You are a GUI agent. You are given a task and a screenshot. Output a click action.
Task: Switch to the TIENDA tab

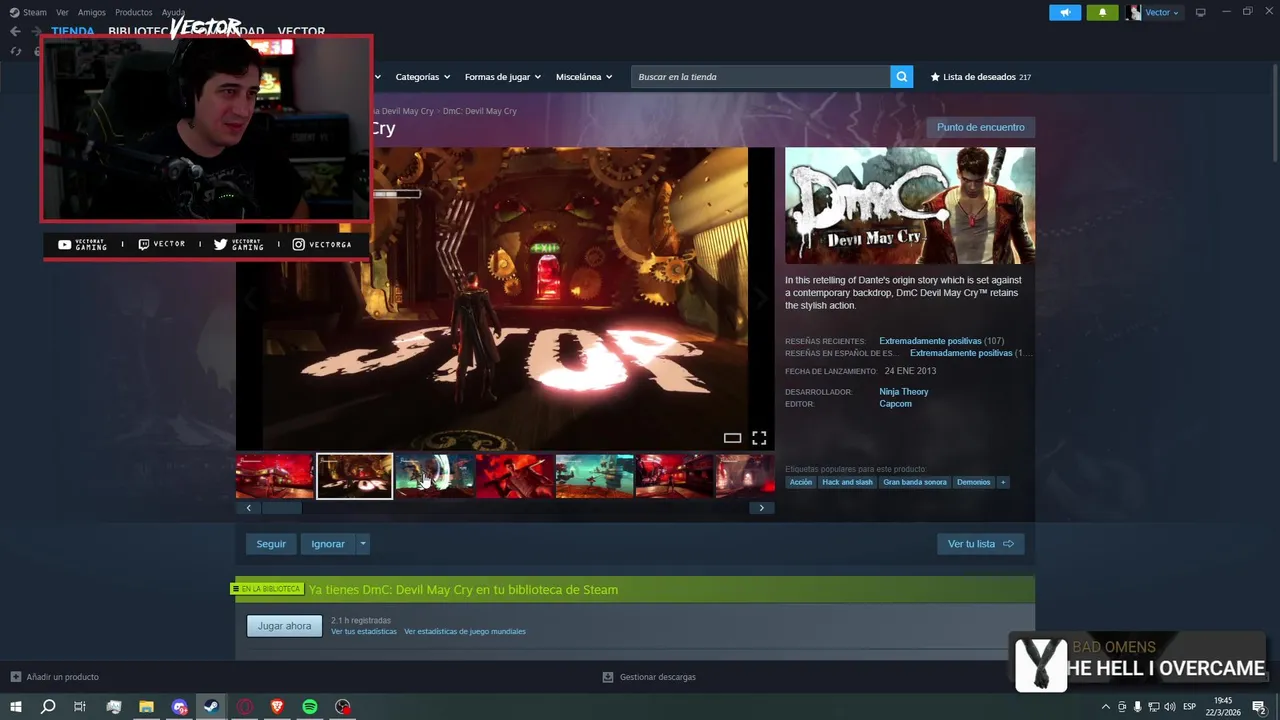click(73, 31)
